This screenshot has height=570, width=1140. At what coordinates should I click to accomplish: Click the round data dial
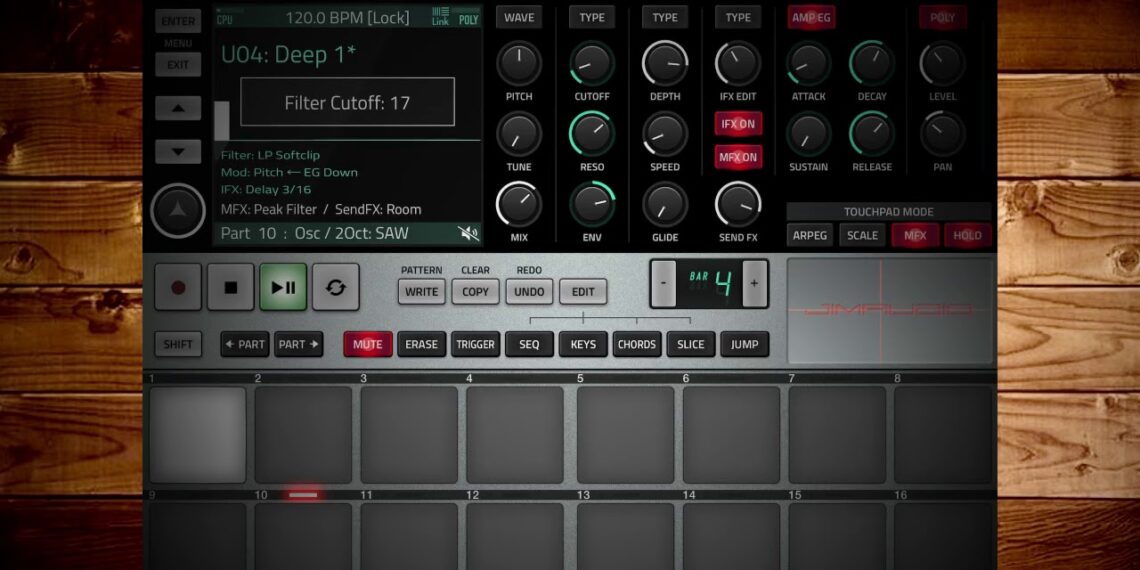coord(178,211)
